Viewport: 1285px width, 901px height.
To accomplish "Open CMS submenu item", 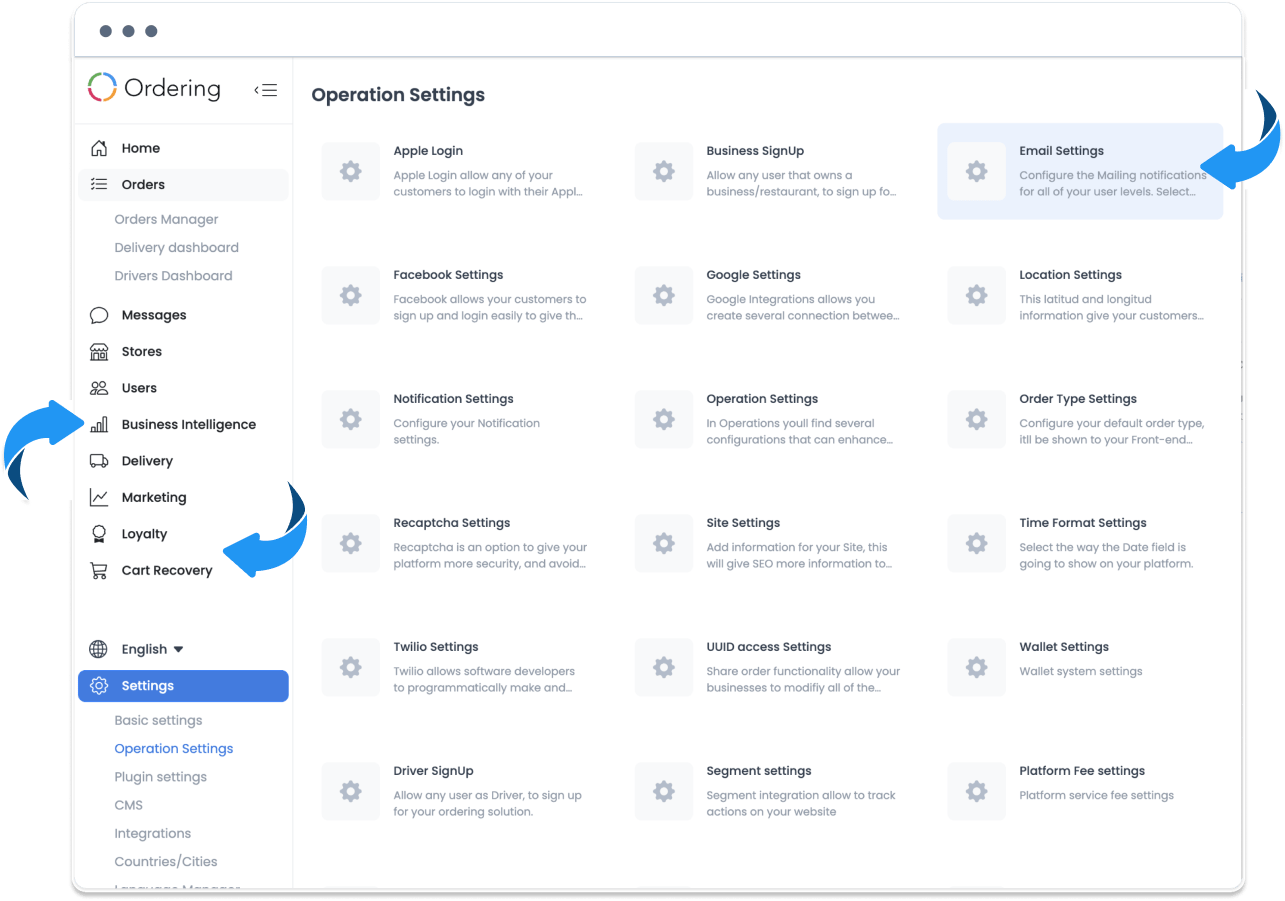I will click(128, 804).
